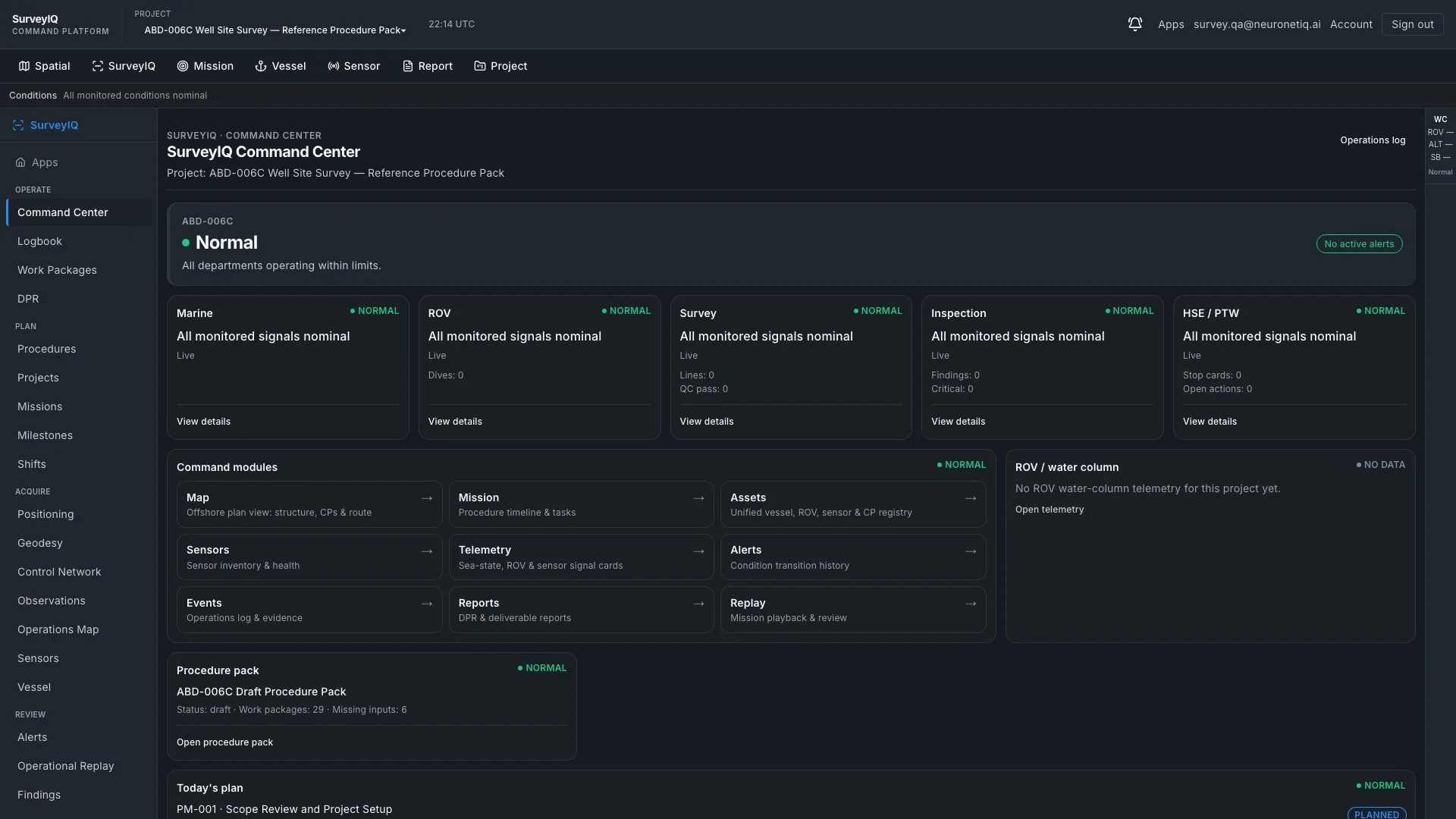Open Logbook in the sidebar
Screen dimensions: 1456x819
tap(79, 241)
